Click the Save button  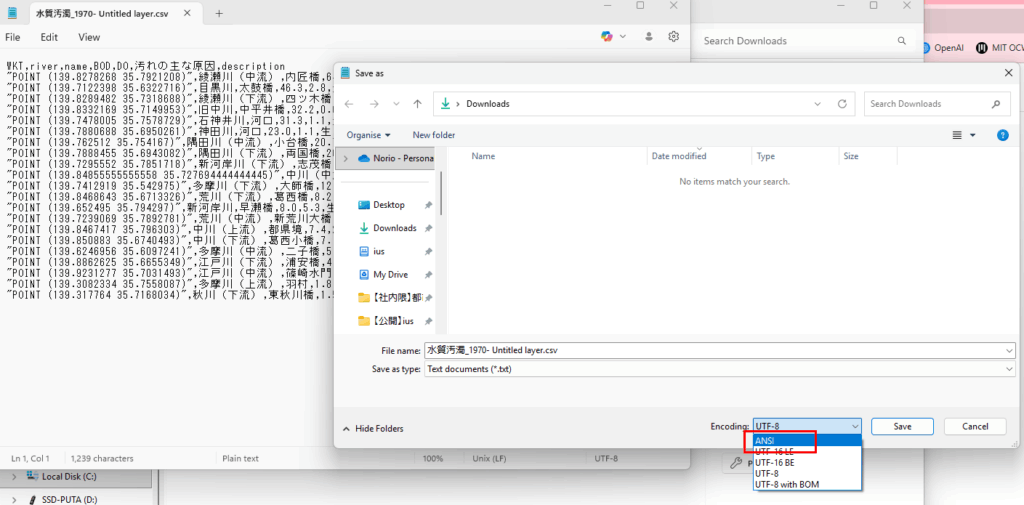coord(902,426)
